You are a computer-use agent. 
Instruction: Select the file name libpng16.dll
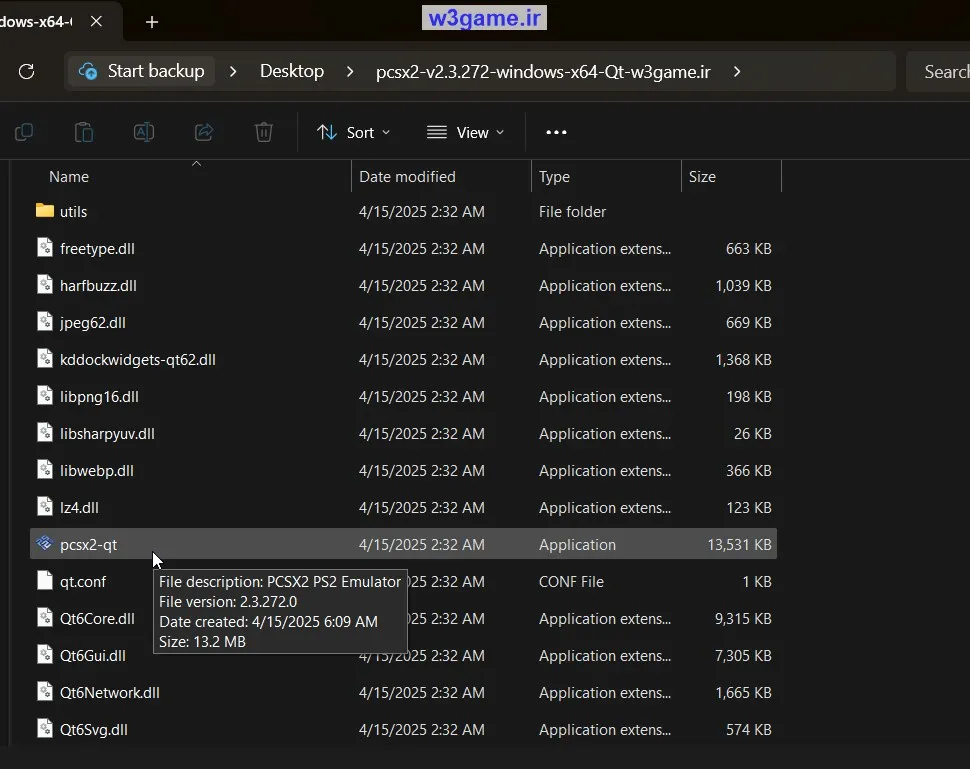[99, 397]
